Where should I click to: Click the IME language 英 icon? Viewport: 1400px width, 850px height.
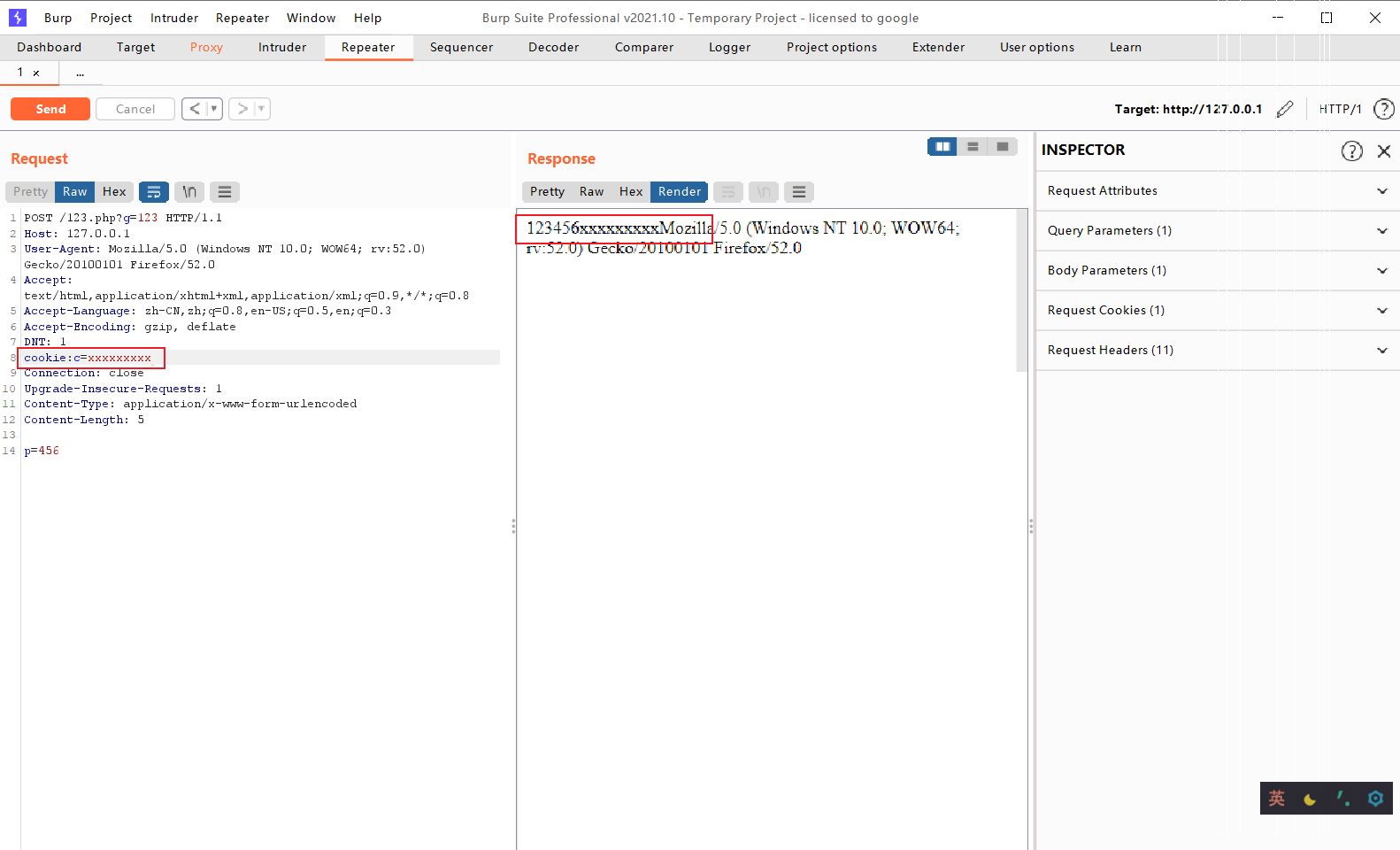[1277, 798]
